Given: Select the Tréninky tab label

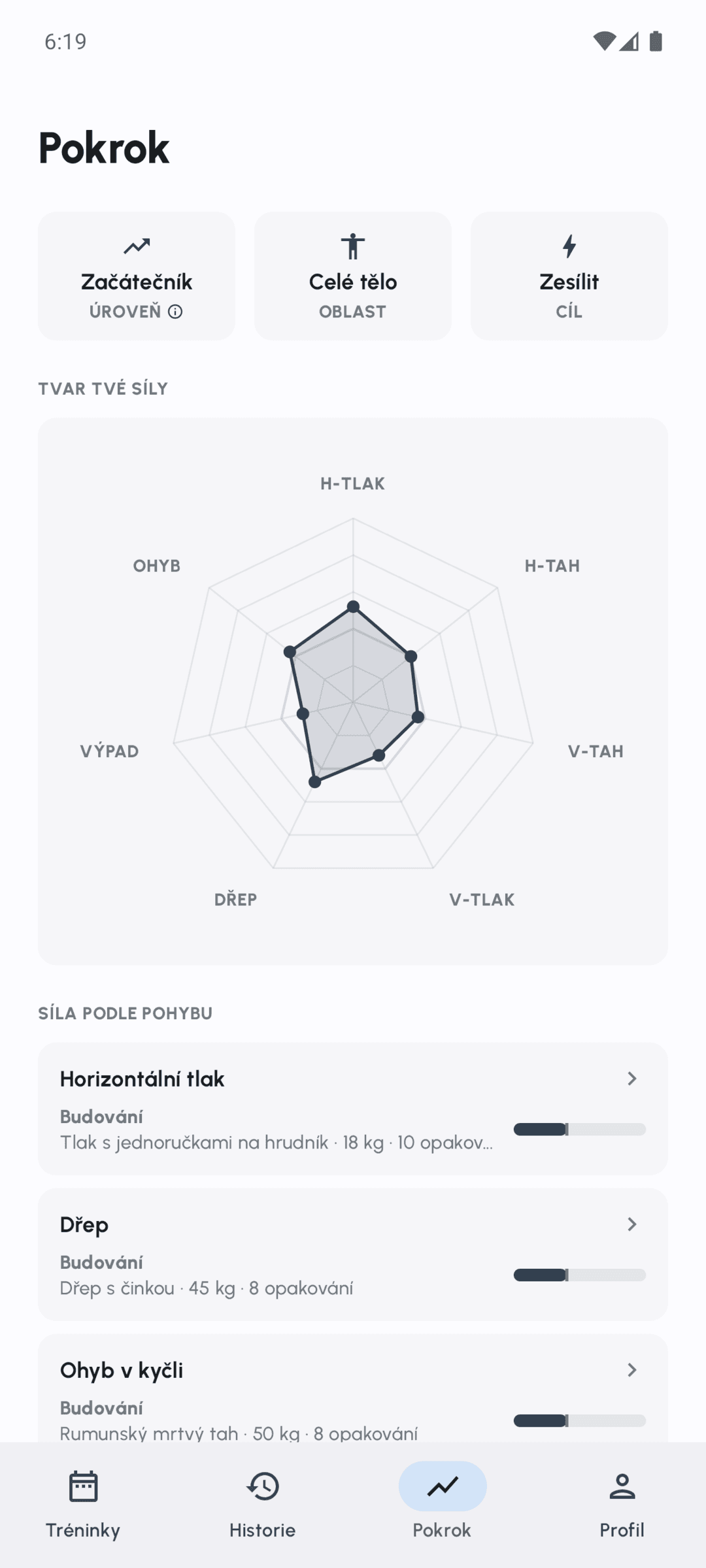Looking at the screenshot, I should coord(83,1530).
